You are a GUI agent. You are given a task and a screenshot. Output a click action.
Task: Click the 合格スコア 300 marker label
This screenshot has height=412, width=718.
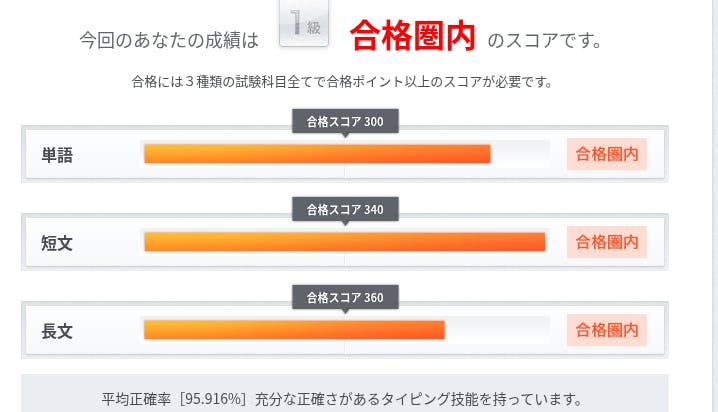pos(345,122)
